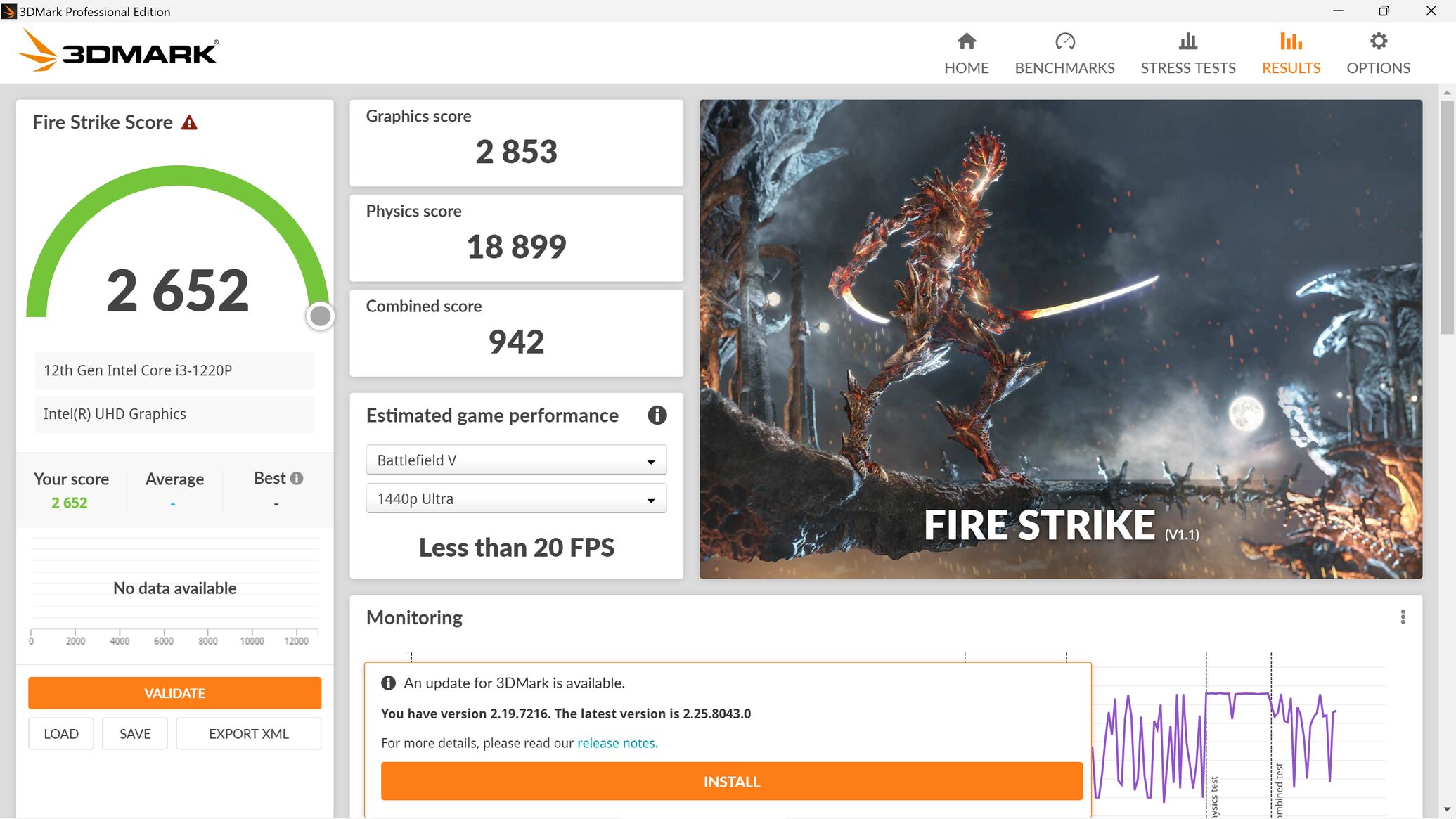Click 3DMark app icon in title bar
Viewport: 1456px width, 819px height.
tap(8, 11)
